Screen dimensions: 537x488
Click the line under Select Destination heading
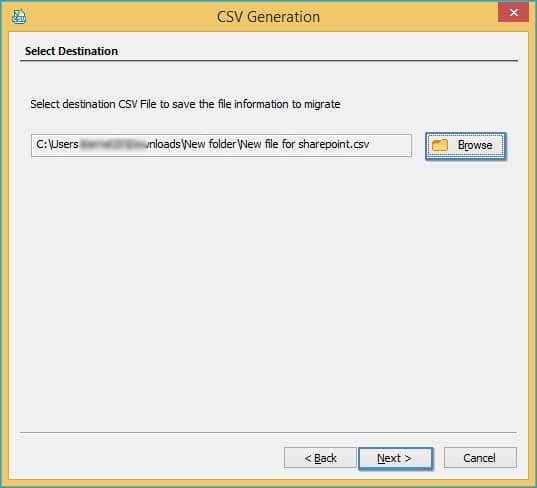coord(269,61)
